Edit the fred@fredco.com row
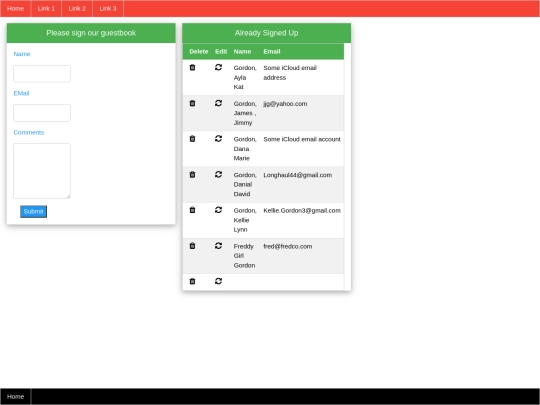 [218, 246]
